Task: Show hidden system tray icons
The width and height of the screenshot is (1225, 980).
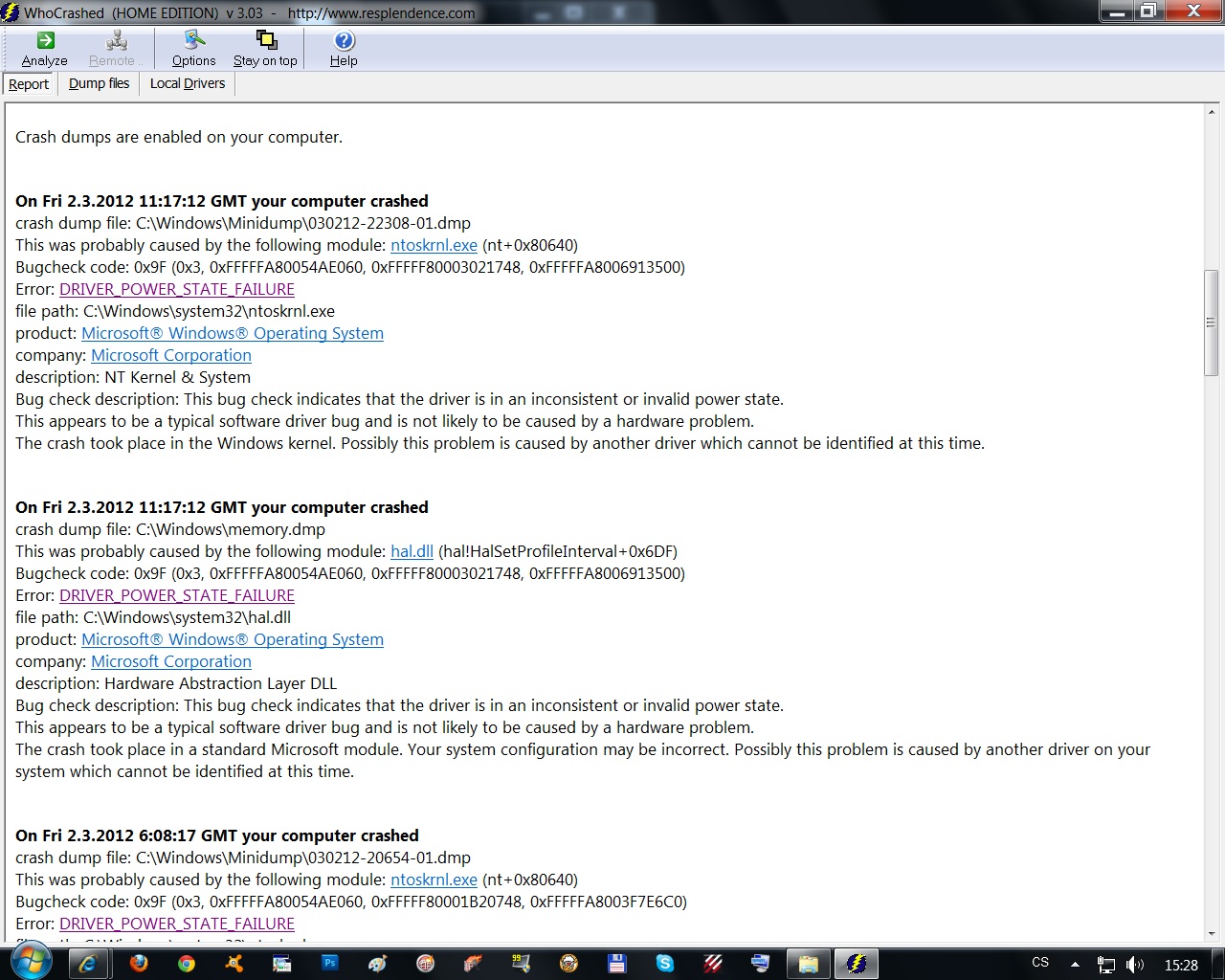Action: pyautogui.click(x=1075, y=965)
